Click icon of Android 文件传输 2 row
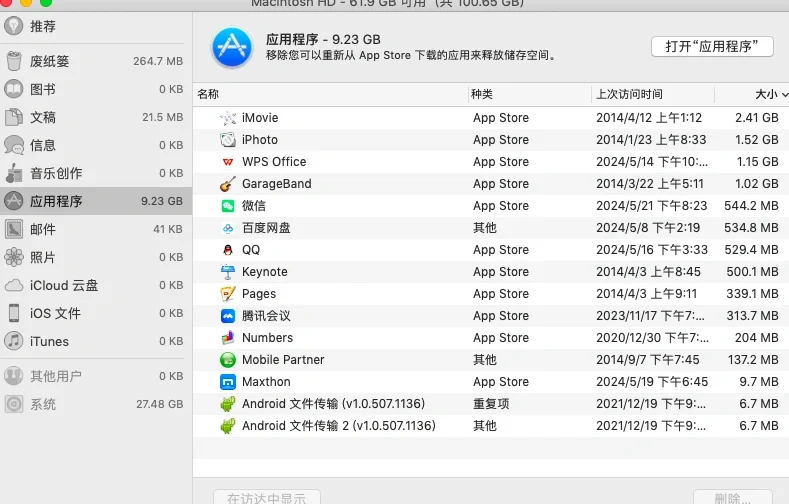The width and height of the screenshot is (789, 504). [228, 426]
